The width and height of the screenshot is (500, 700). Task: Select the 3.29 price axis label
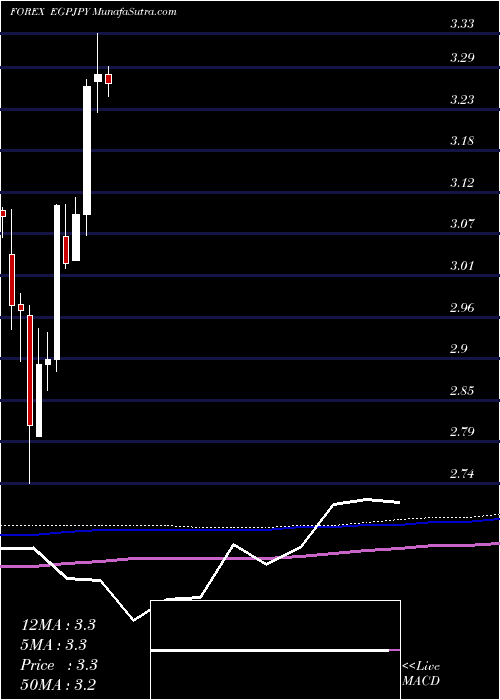tap(462, 58)
